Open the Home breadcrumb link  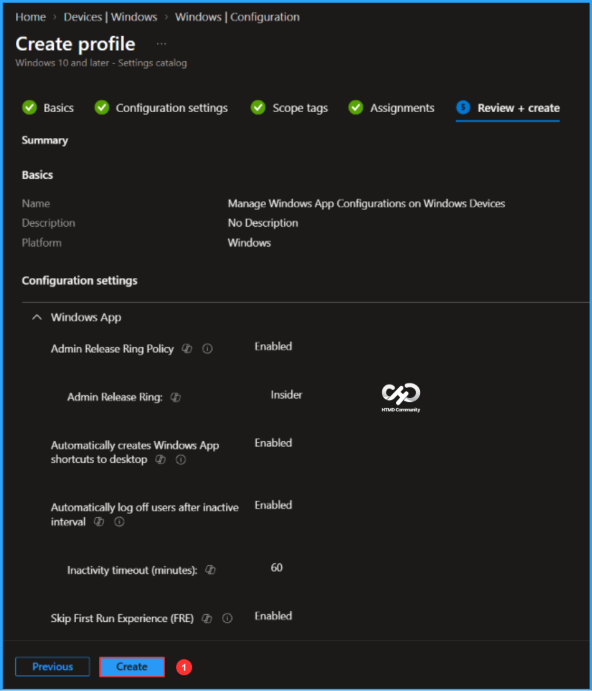click(30, 17)
